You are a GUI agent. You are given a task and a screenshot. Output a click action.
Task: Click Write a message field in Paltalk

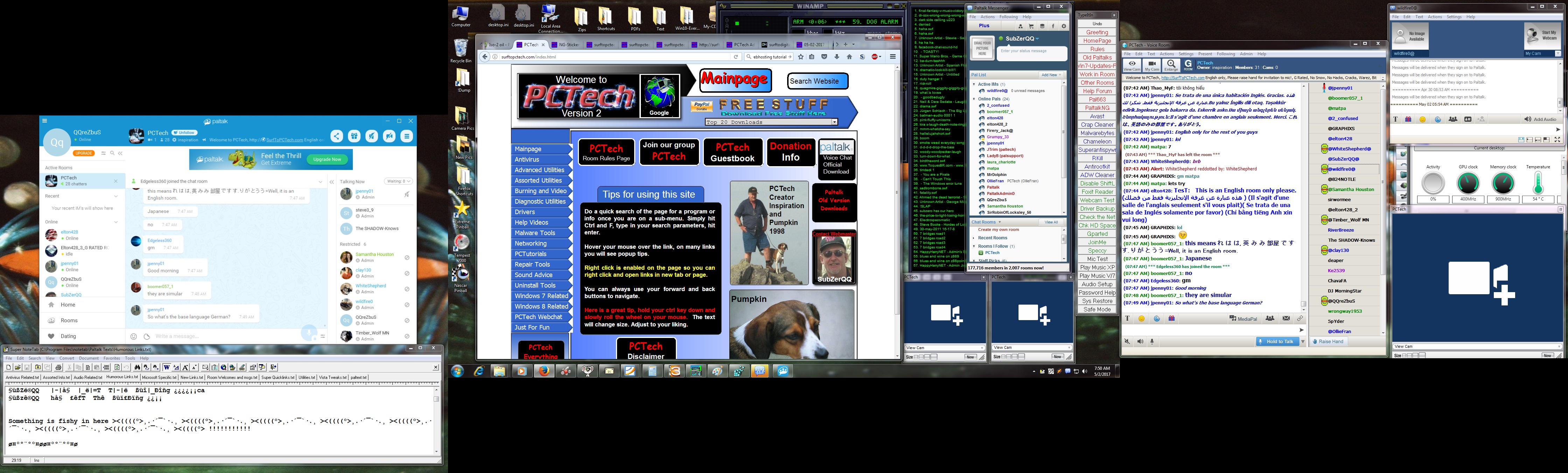pyautogui.click(x=225, y=336)
